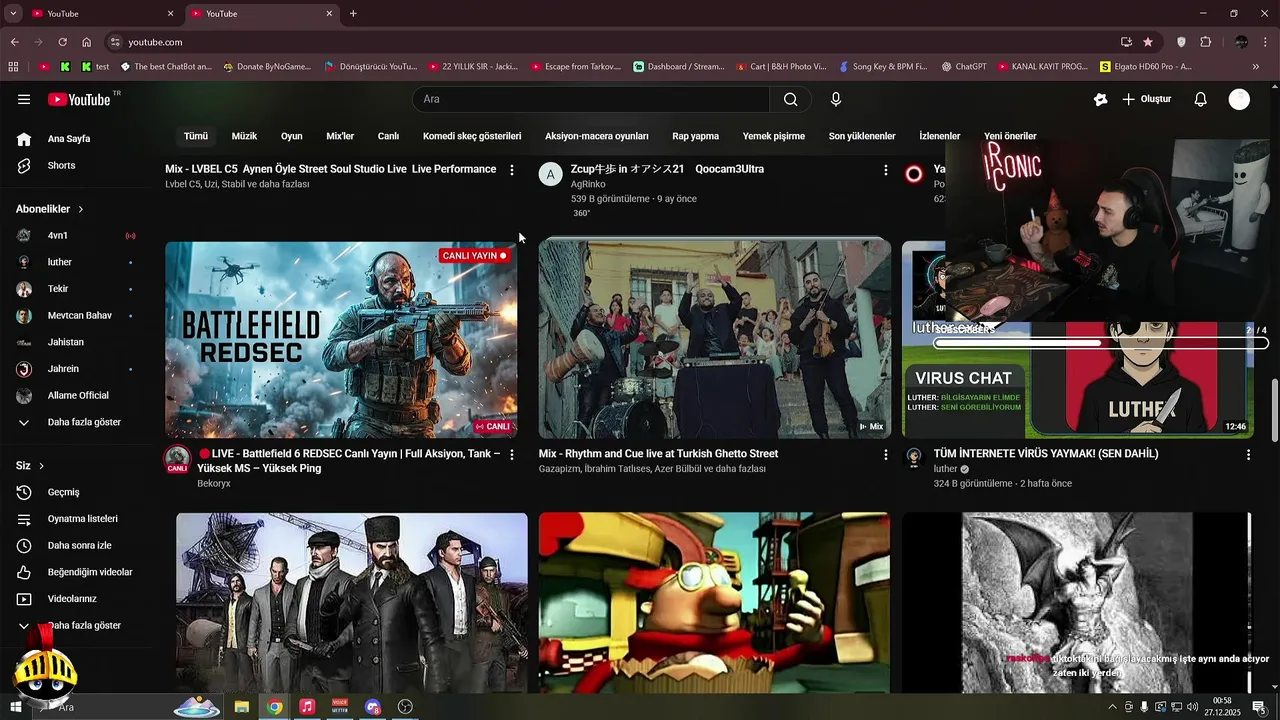
Task: Select the Komedi skeç gösterileri chip
Action: (x=472, y=136)
